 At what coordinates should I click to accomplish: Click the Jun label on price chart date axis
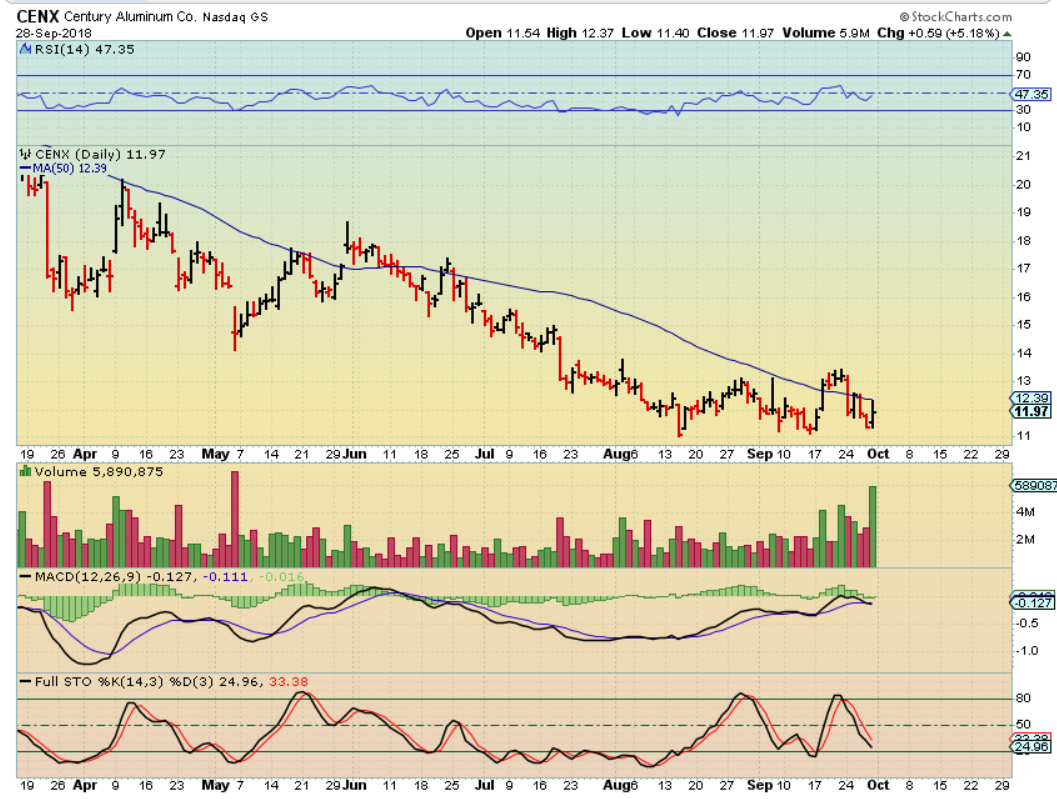pos(355,454)
